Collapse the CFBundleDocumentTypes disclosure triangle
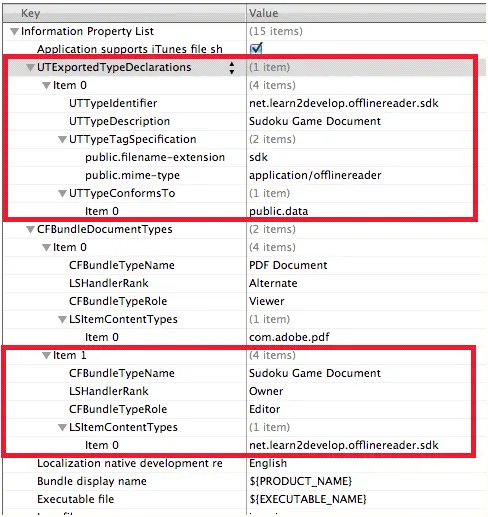Screen dimensions: 488x517 (x=30, y=230)
